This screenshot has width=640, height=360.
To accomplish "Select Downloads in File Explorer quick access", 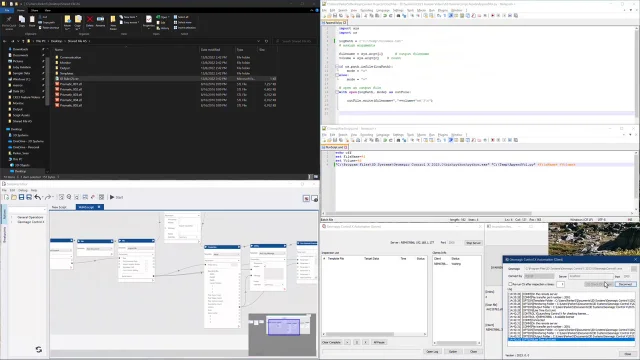I will pos(20,49).
